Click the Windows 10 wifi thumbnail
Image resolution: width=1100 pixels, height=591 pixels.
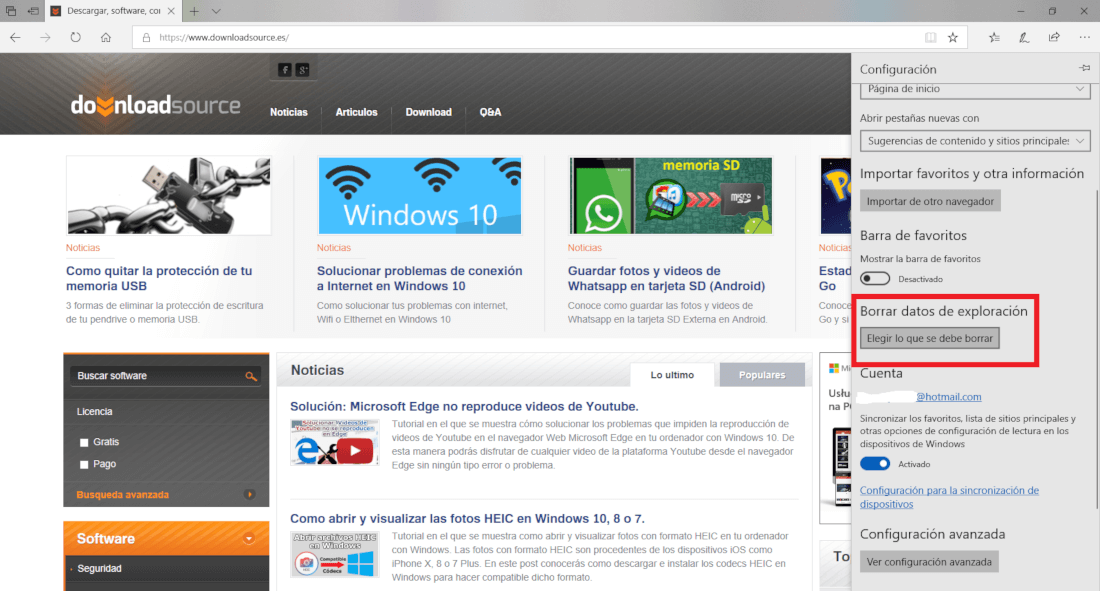coord(420,195)
